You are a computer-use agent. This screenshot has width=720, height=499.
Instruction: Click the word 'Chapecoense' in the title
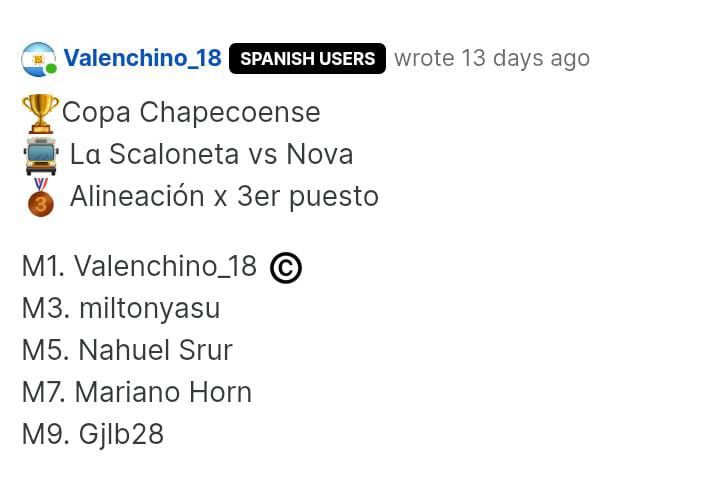230,112
